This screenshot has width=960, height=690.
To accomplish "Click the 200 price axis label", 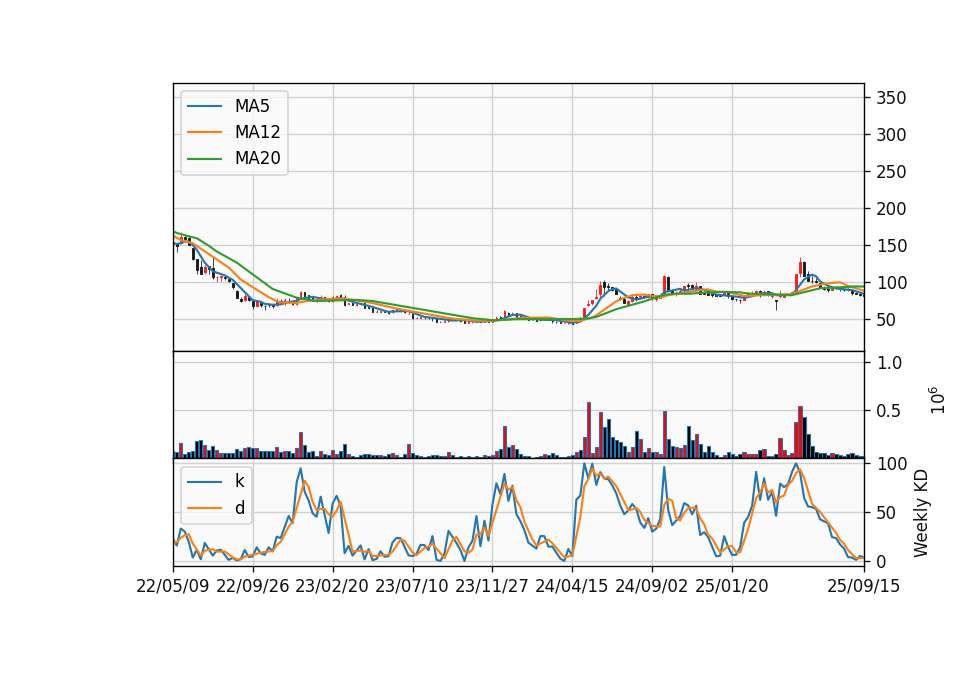I will coord(891,209).
